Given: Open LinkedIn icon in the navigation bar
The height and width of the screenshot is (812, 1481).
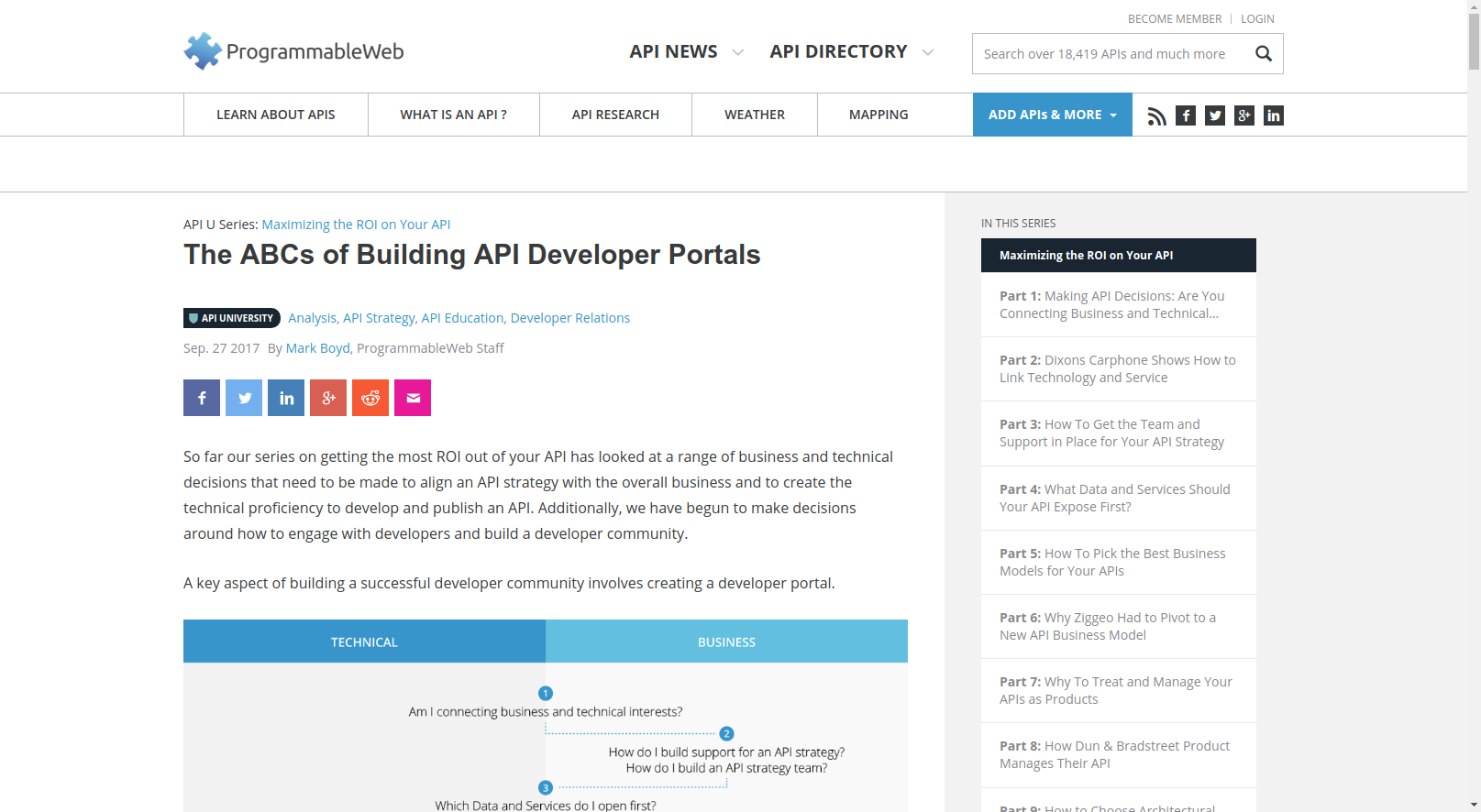Looking at the screenshot, I should pos(1274,115).
